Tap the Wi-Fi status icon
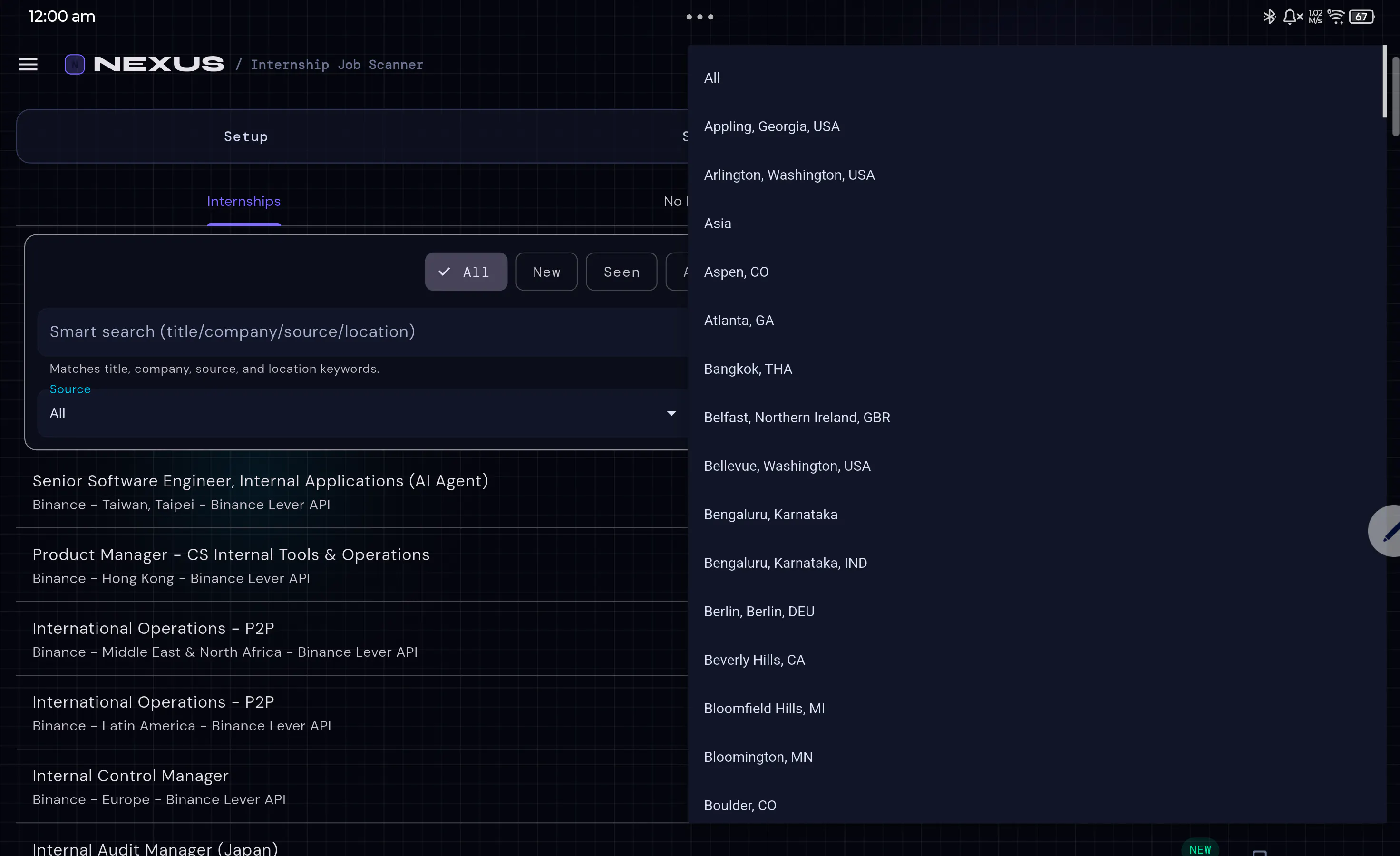The height and width of the screenshot is (856, 1400). pos(1336,17)
